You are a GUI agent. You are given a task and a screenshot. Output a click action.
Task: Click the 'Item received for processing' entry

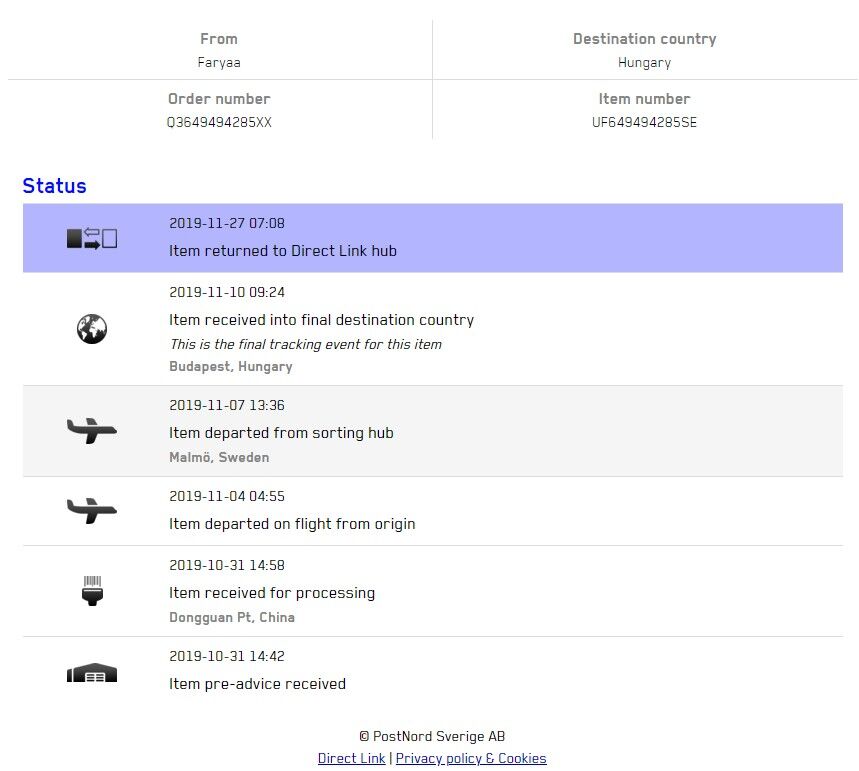point(272,593)
